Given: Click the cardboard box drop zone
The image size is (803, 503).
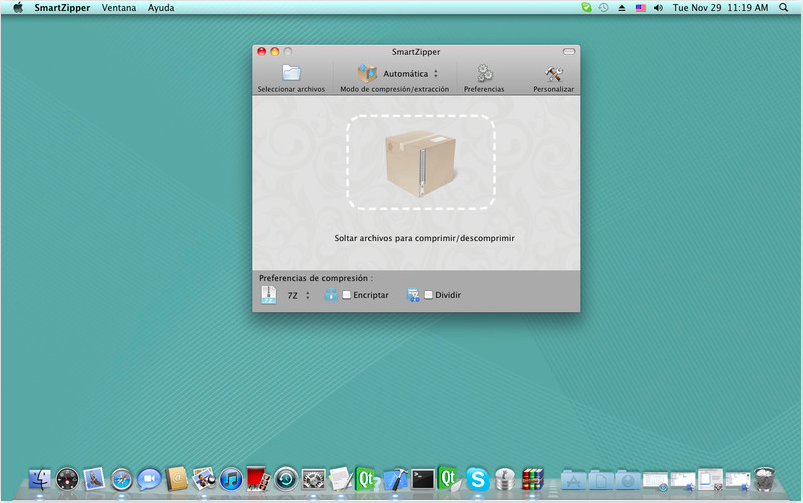Looking at the screenshot, I should (421, 162).
